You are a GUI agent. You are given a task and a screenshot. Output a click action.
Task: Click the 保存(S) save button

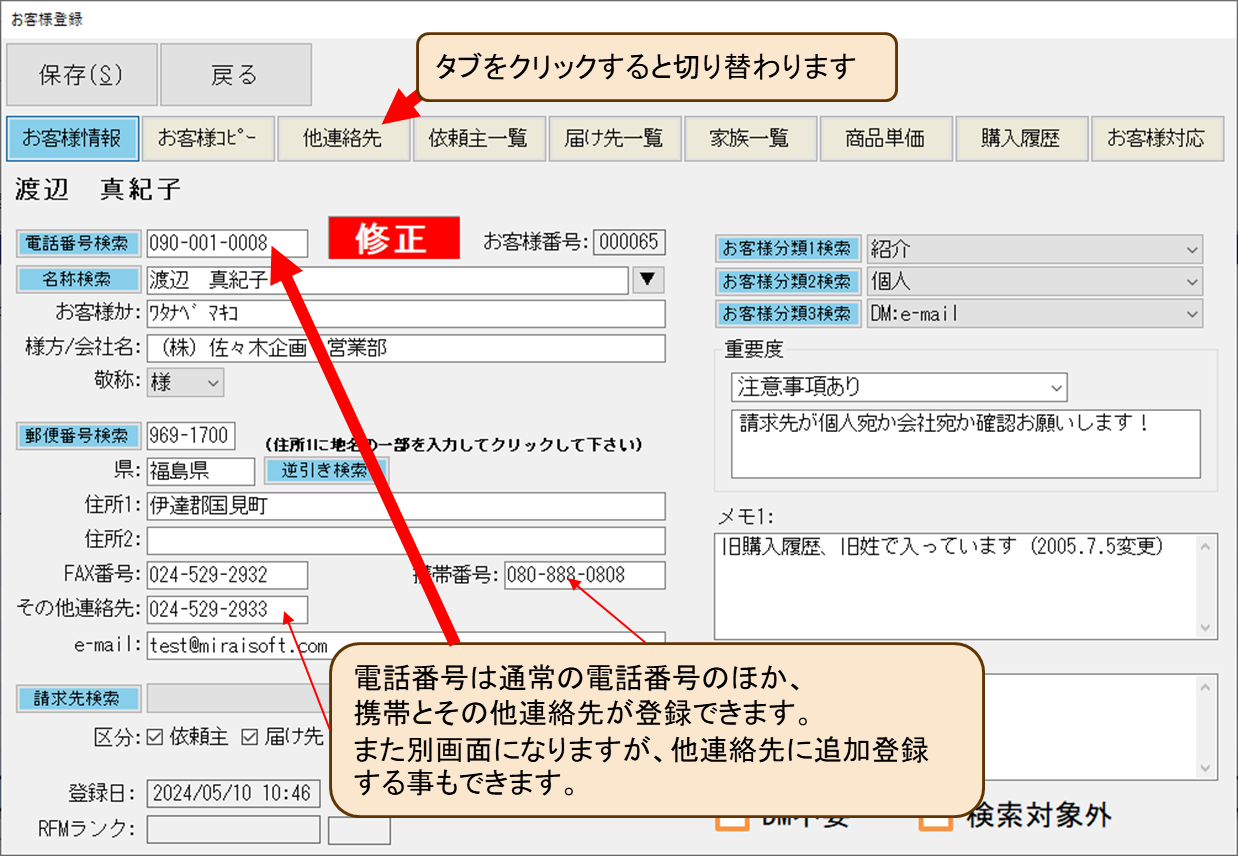[x=81, y=75]
